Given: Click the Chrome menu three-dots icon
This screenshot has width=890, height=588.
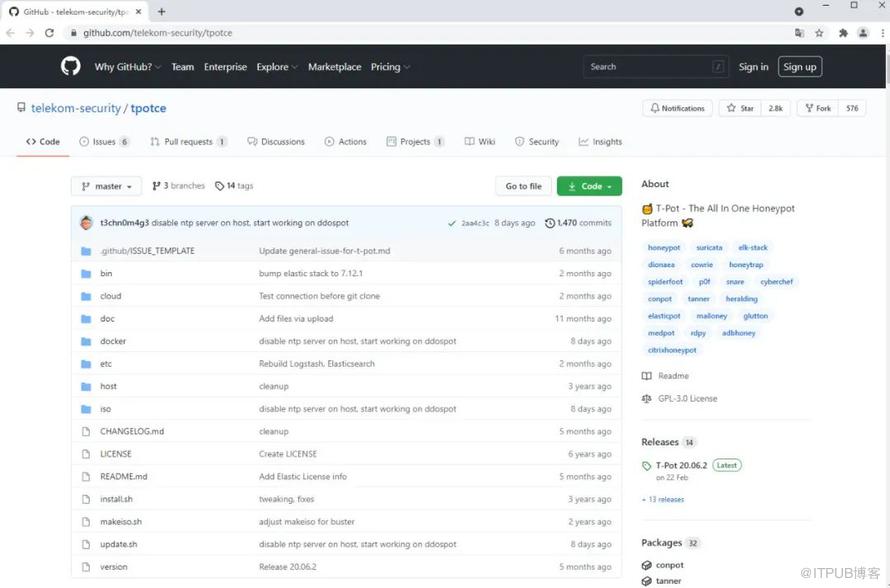Looking at the screenshot, I should 883,33.
